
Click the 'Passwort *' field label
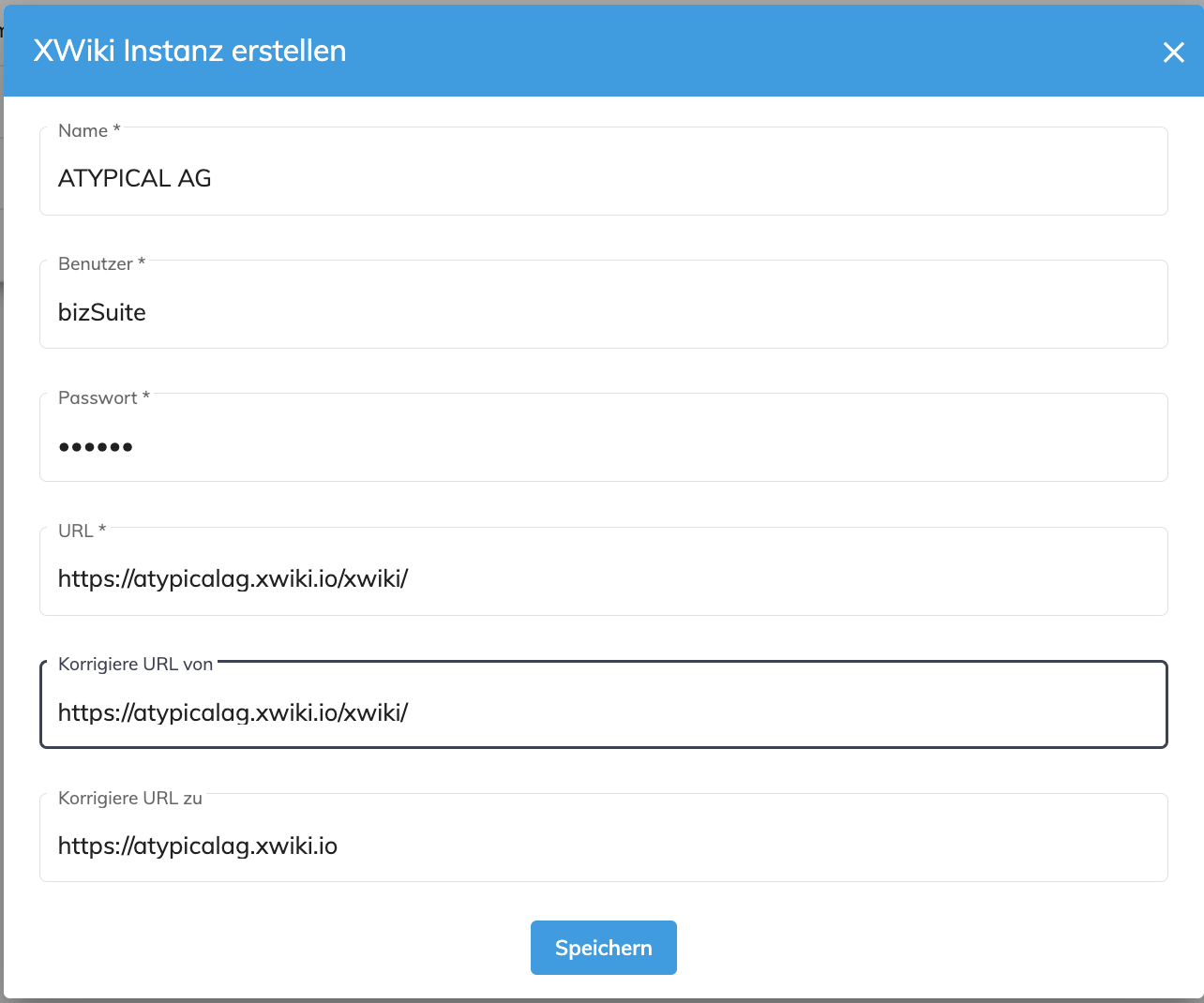pos(104,397)
